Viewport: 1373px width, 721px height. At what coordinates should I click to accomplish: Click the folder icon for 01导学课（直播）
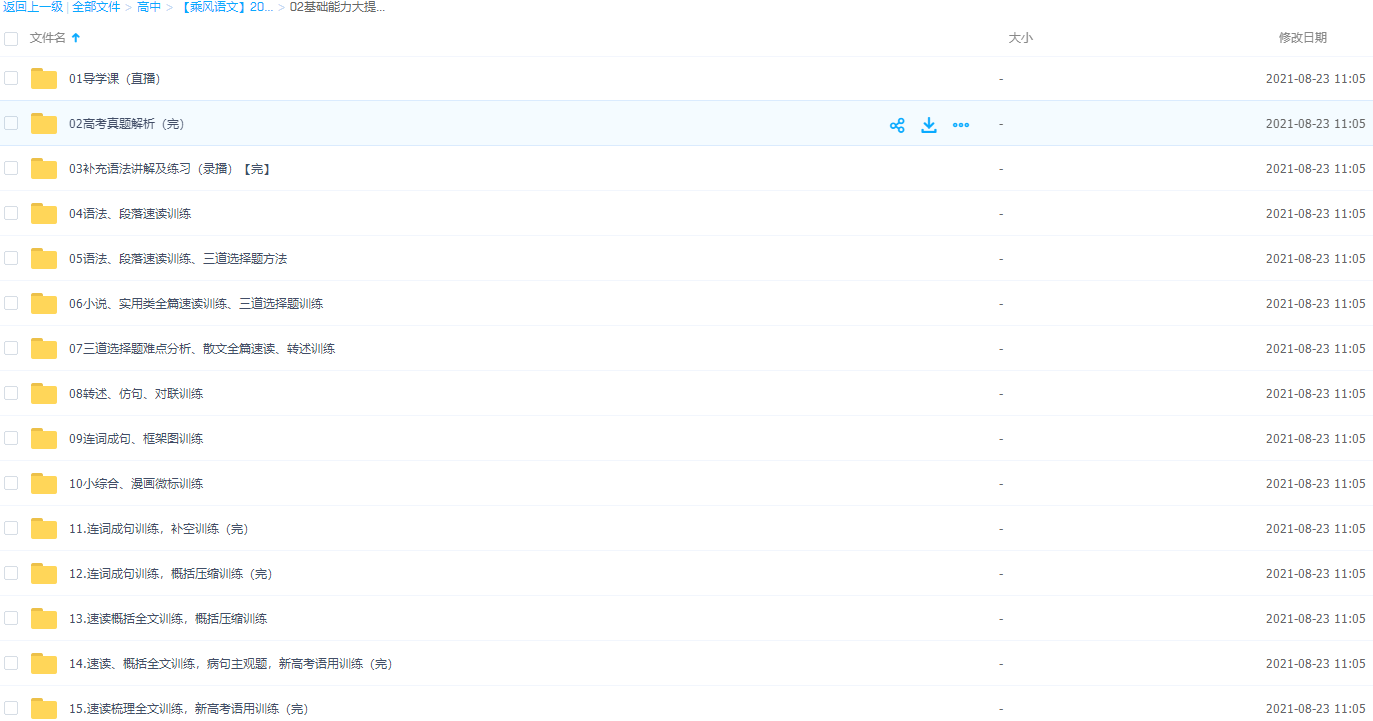click(44, 79)
